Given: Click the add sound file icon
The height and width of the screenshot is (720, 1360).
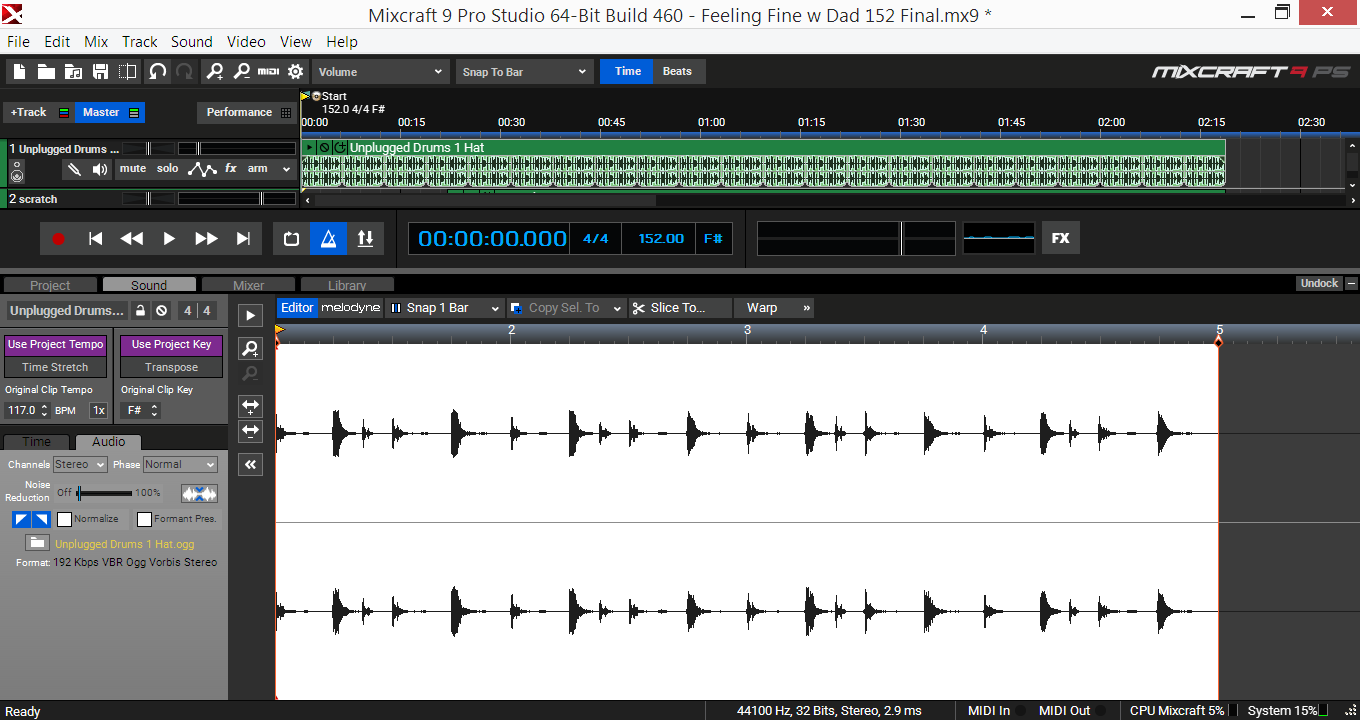Looking at the screenshot, I should 73,71.
